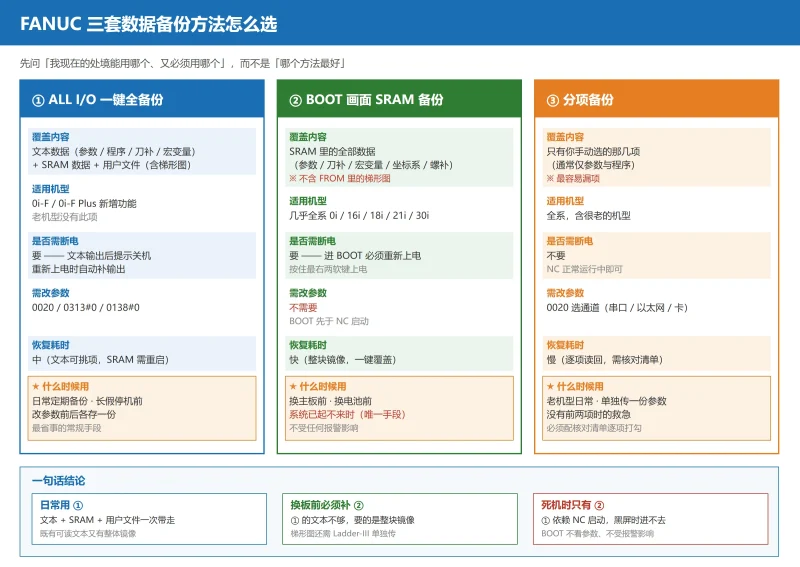Image resolution: width=800 pixels, height=567 pixels.
Task: Select '（参数 / 刀补 / 宏变量 / 坐标系 / 螺补）' line
Action: point(371,165)
